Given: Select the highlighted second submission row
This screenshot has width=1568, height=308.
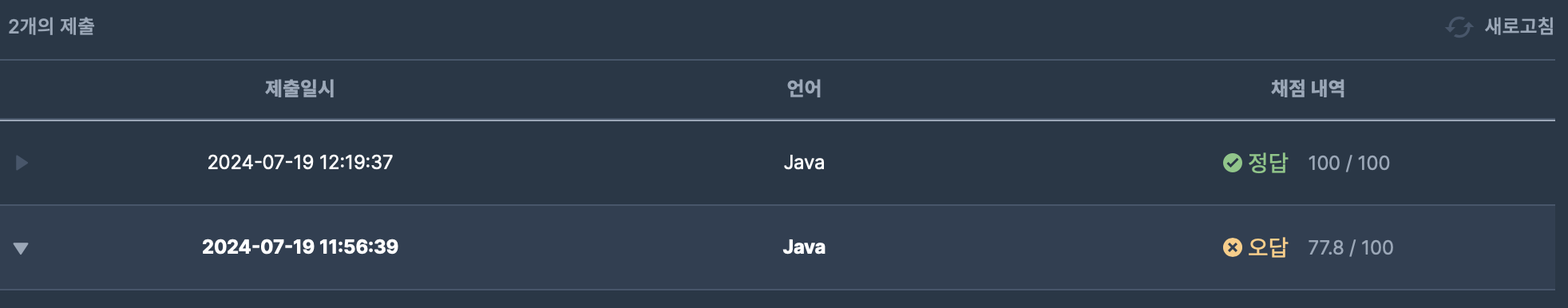Looking at the screenshot, I should click(x=778, y=247).
